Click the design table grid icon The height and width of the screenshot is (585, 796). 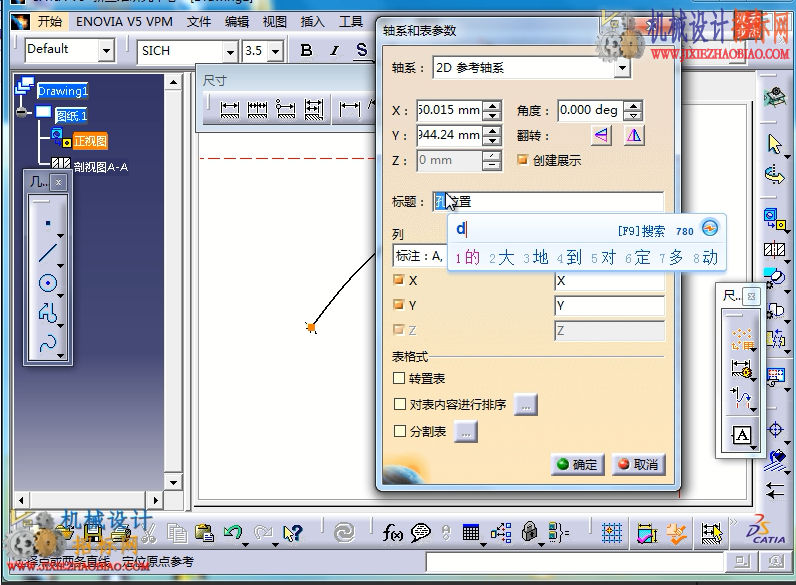click(x=471, y=533)
